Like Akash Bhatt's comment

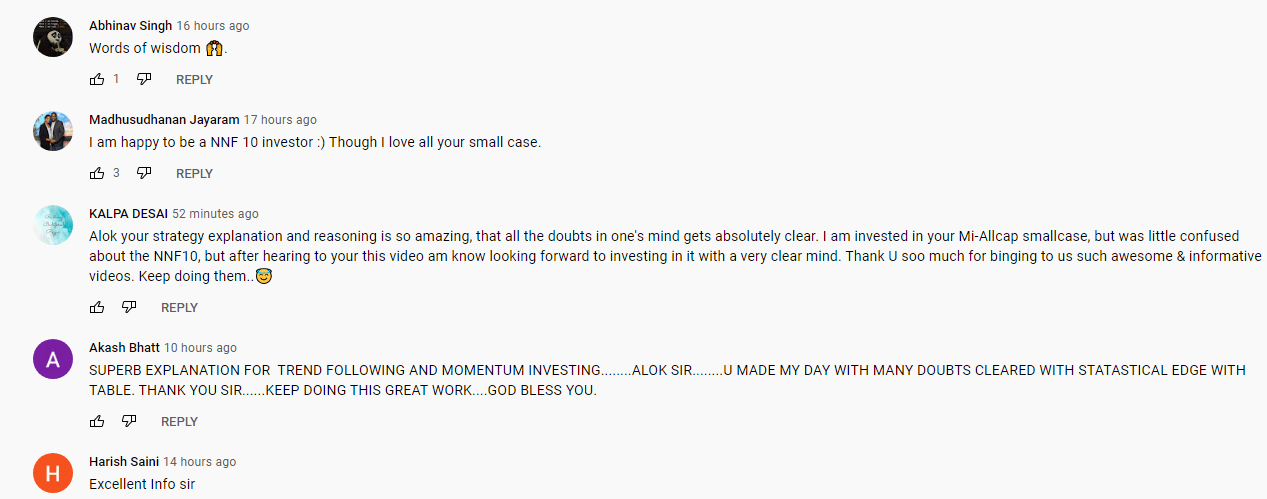point(97,421)
